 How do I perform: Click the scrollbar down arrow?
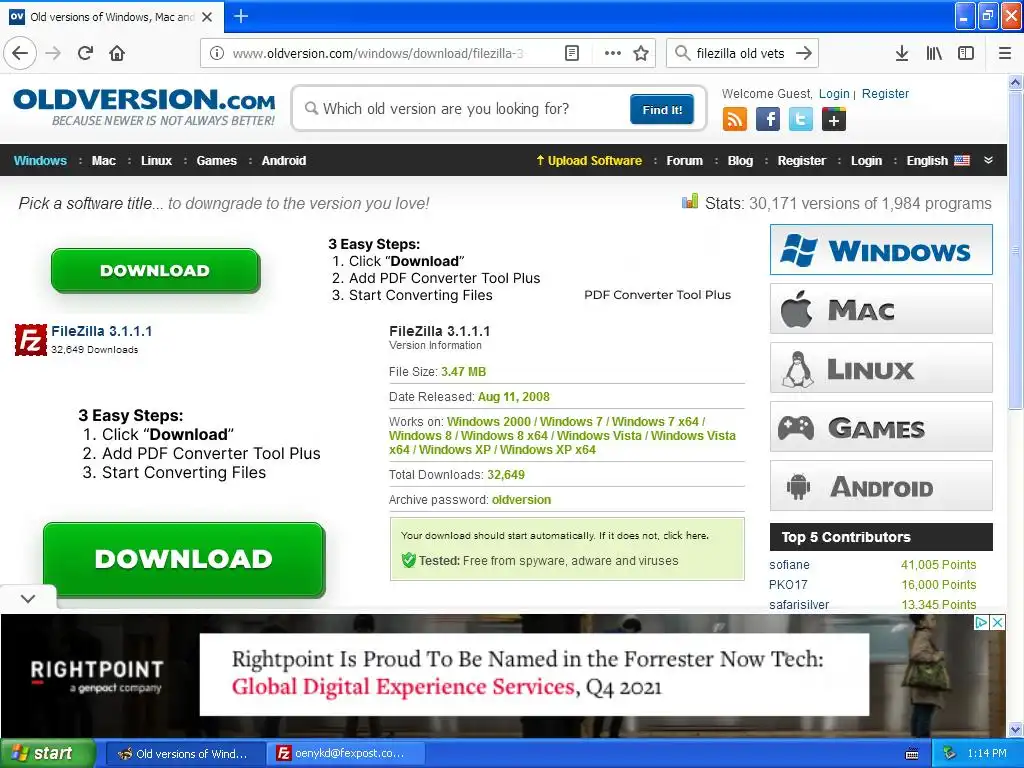1015,729
